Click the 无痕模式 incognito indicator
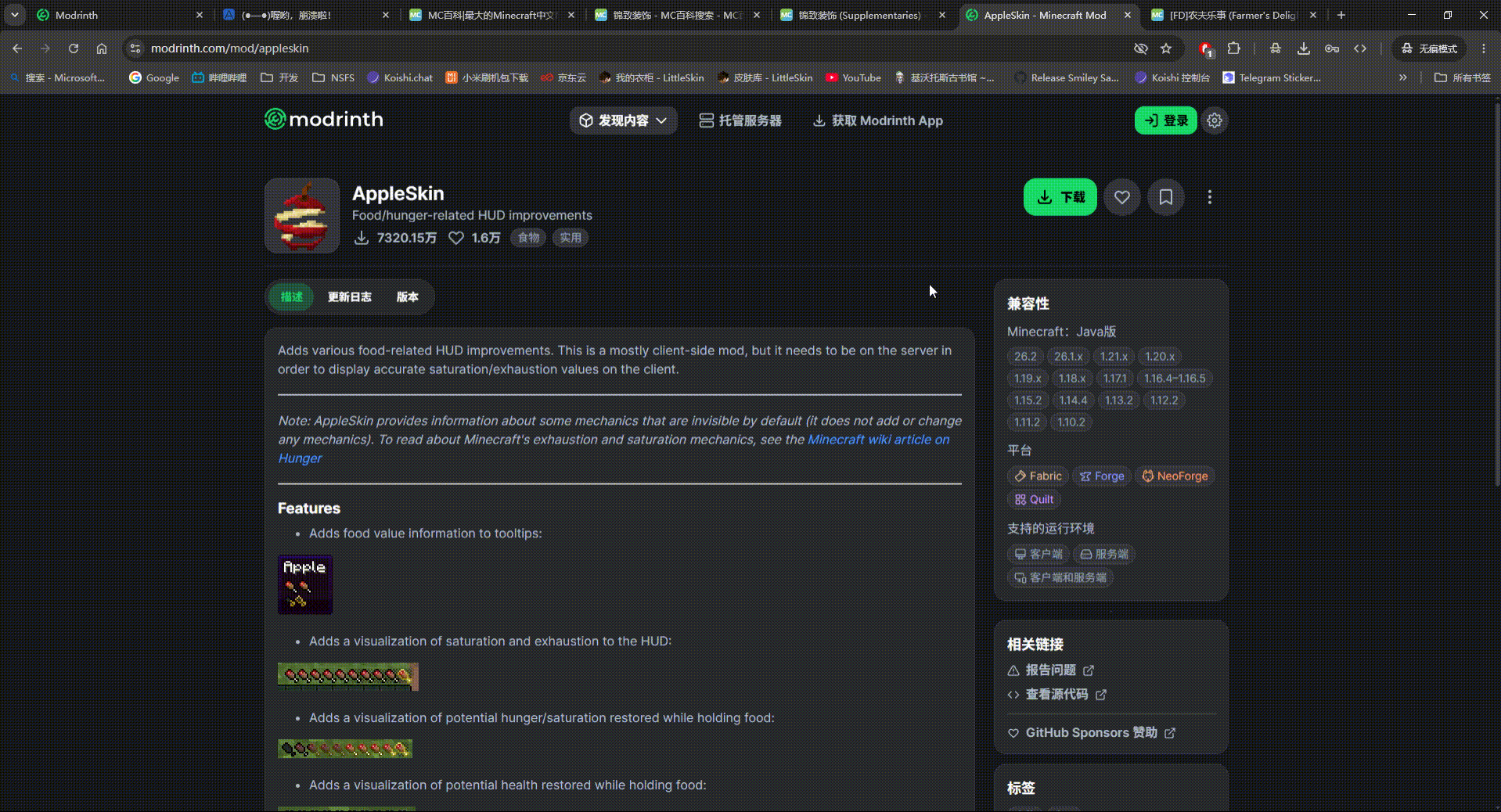Image resolution: width=1501 pixels, height=812 pixels. click(x=1429, y=49)
